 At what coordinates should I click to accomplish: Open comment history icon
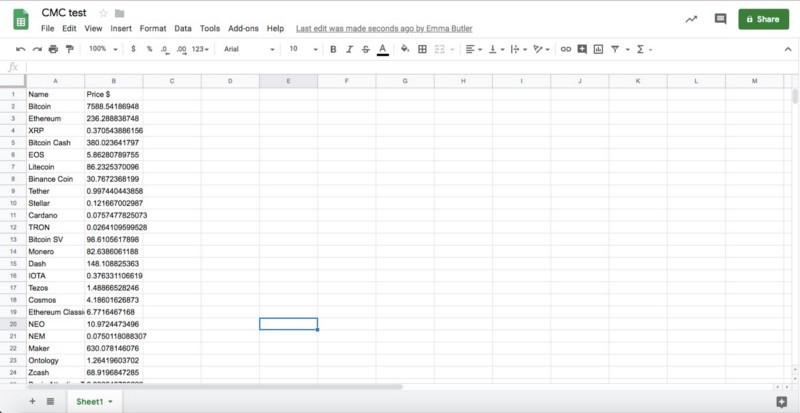(720, 19)
